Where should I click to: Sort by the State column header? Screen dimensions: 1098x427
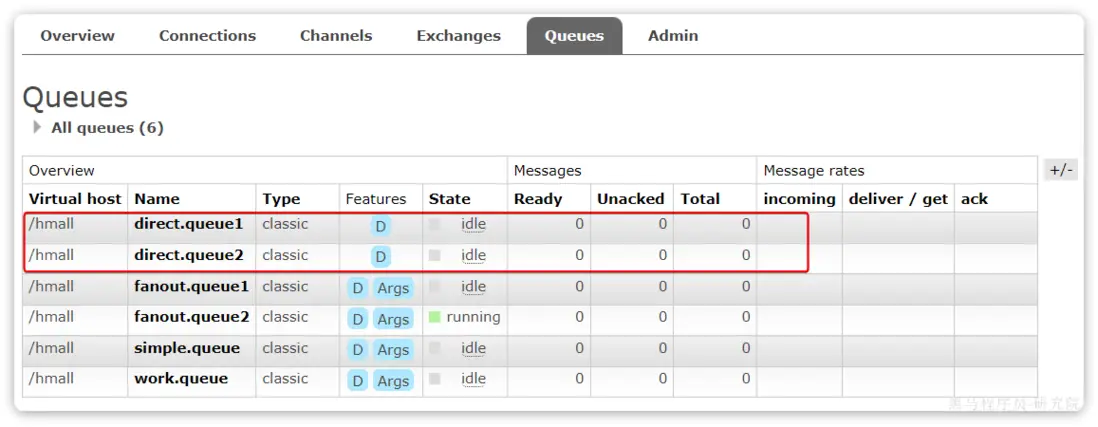449,199
